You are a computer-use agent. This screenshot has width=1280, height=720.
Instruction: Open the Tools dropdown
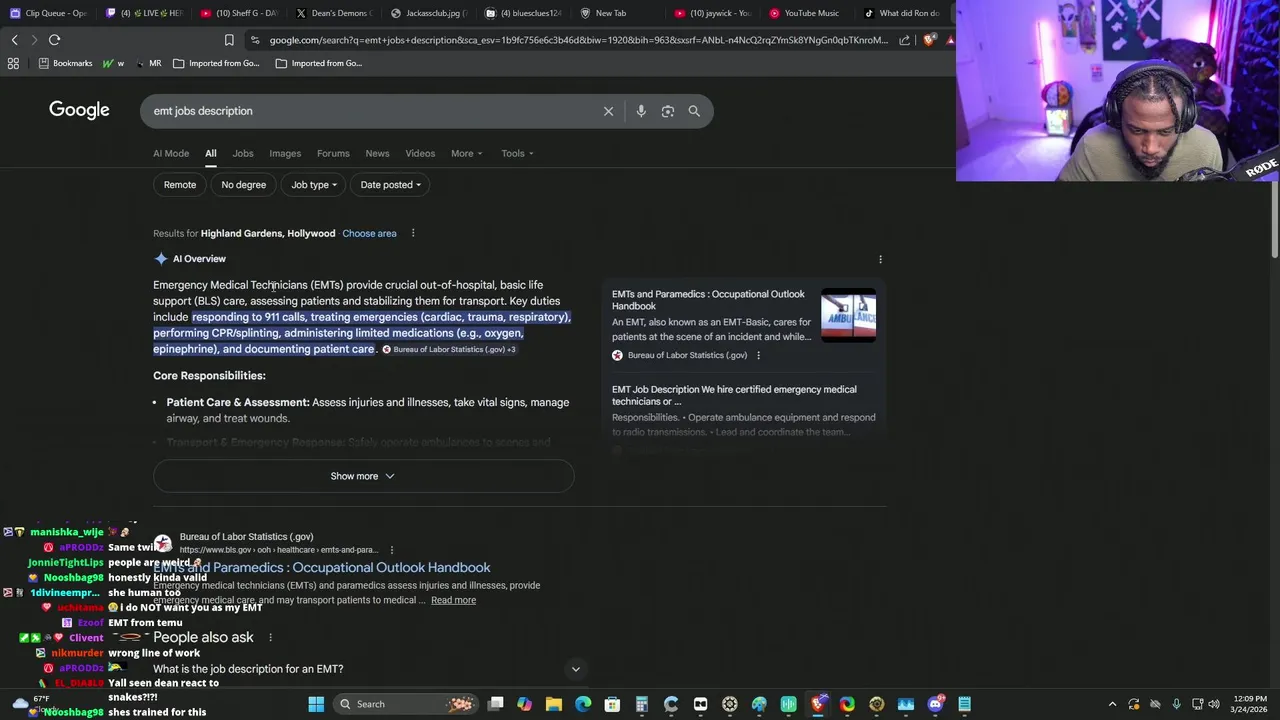pos(517,153)
